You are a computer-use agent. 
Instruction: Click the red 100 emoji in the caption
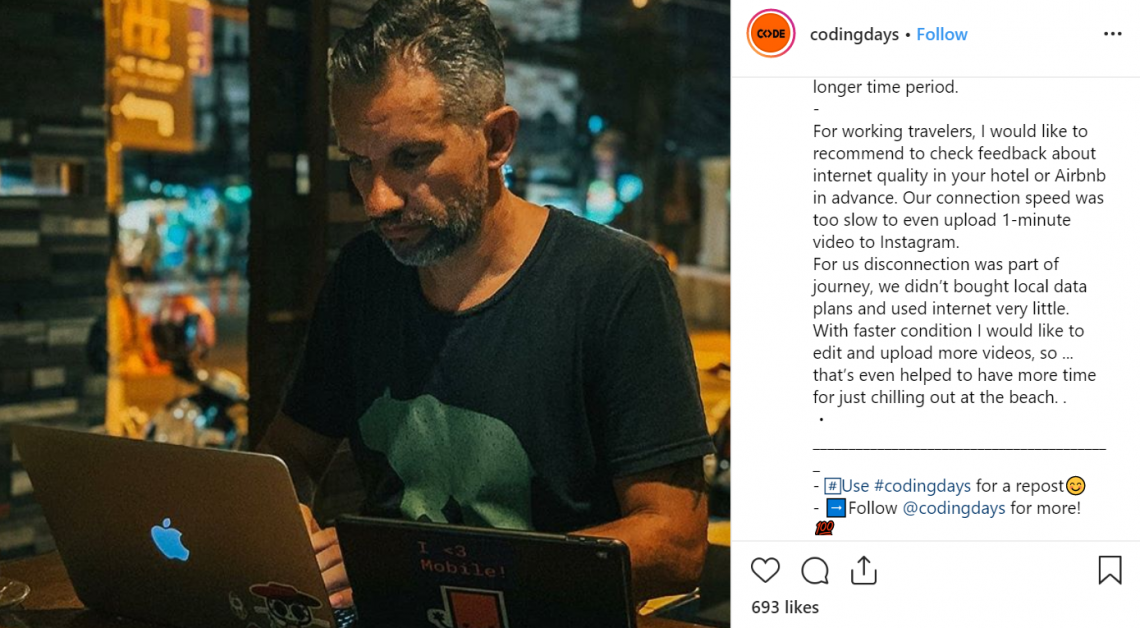[824, 528]
